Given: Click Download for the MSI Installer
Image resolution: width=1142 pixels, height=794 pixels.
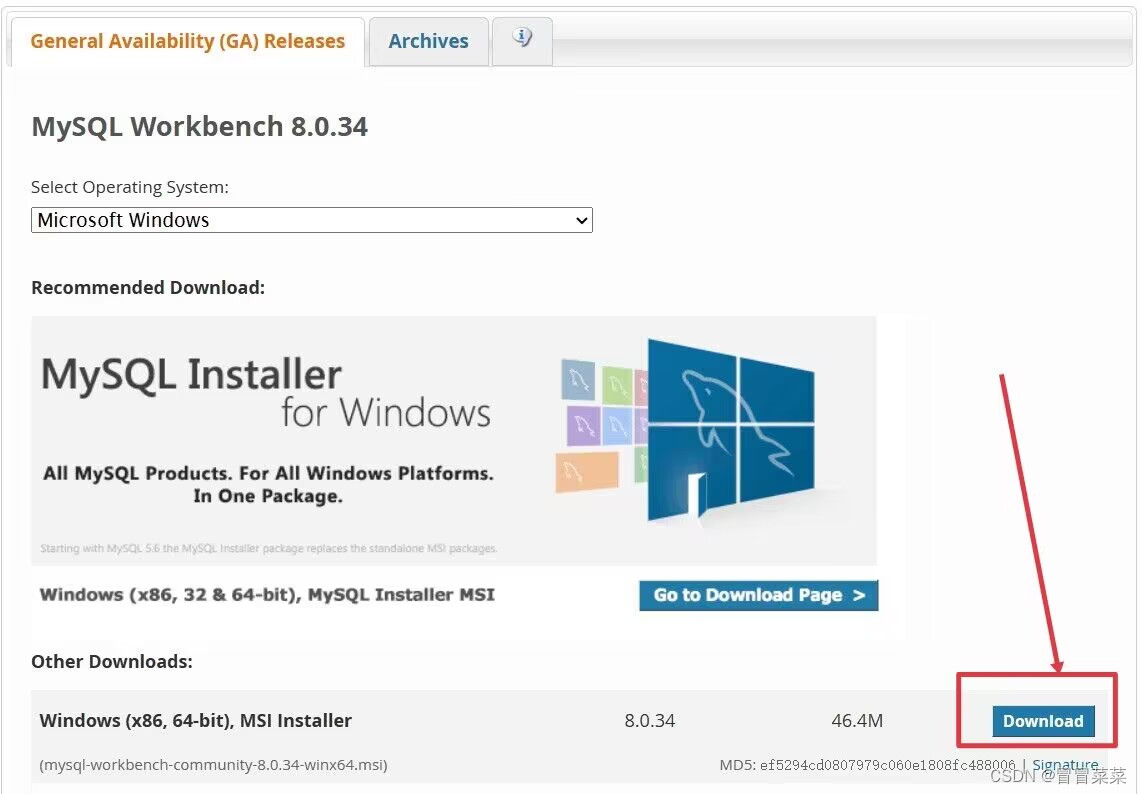Looking at the screenshot, I should [1043, 721].
